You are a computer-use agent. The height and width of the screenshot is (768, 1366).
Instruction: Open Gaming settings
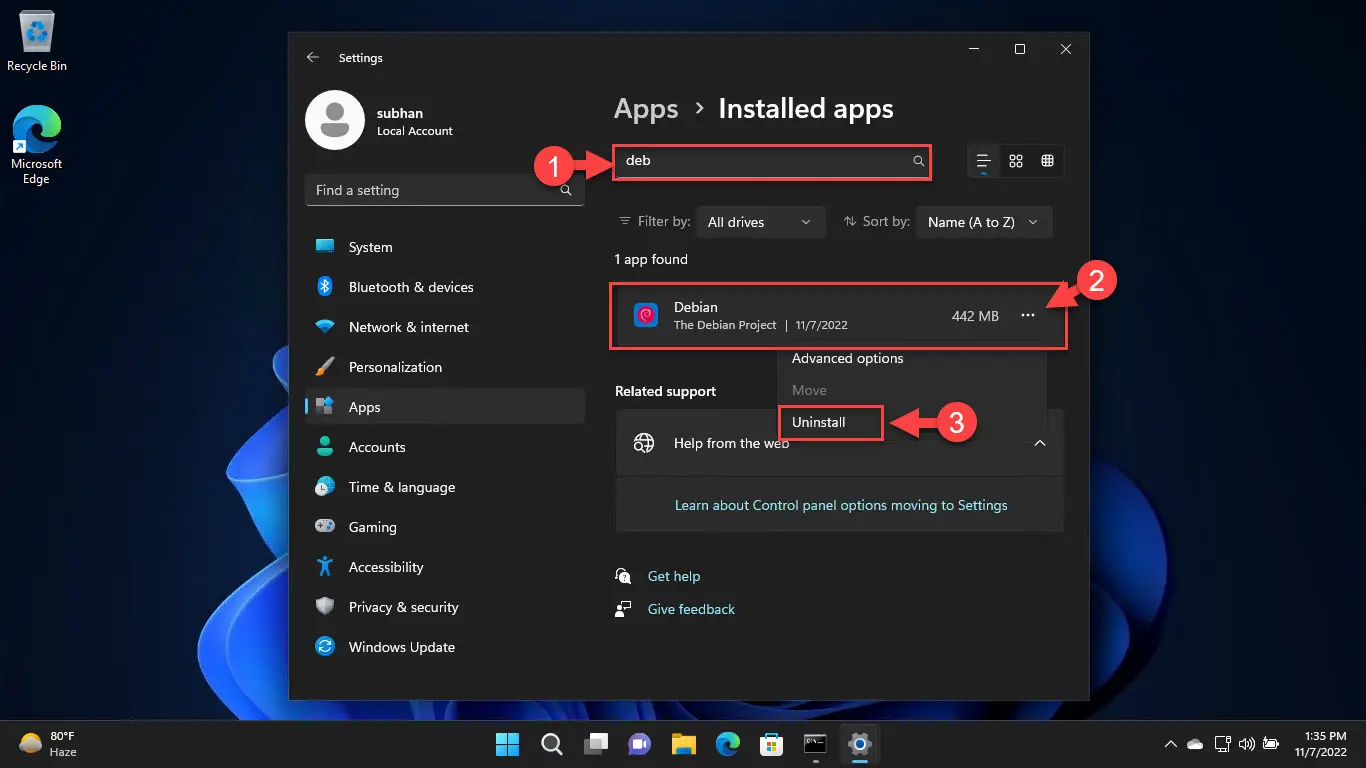click(445, 527)
